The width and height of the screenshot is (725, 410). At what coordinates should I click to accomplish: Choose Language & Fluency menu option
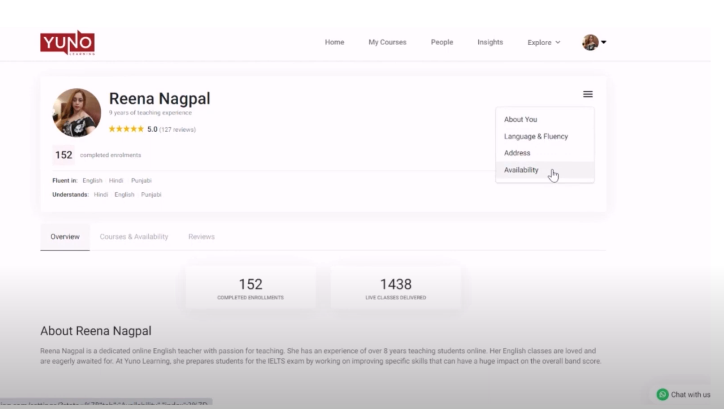(x=536, y=136)
